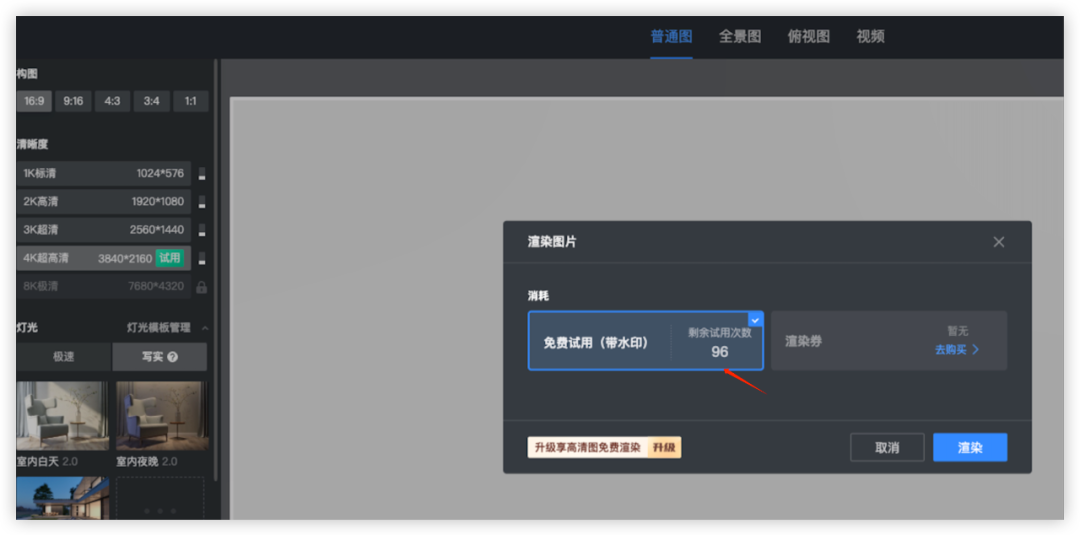Open the 俯视图 tab

809,36
